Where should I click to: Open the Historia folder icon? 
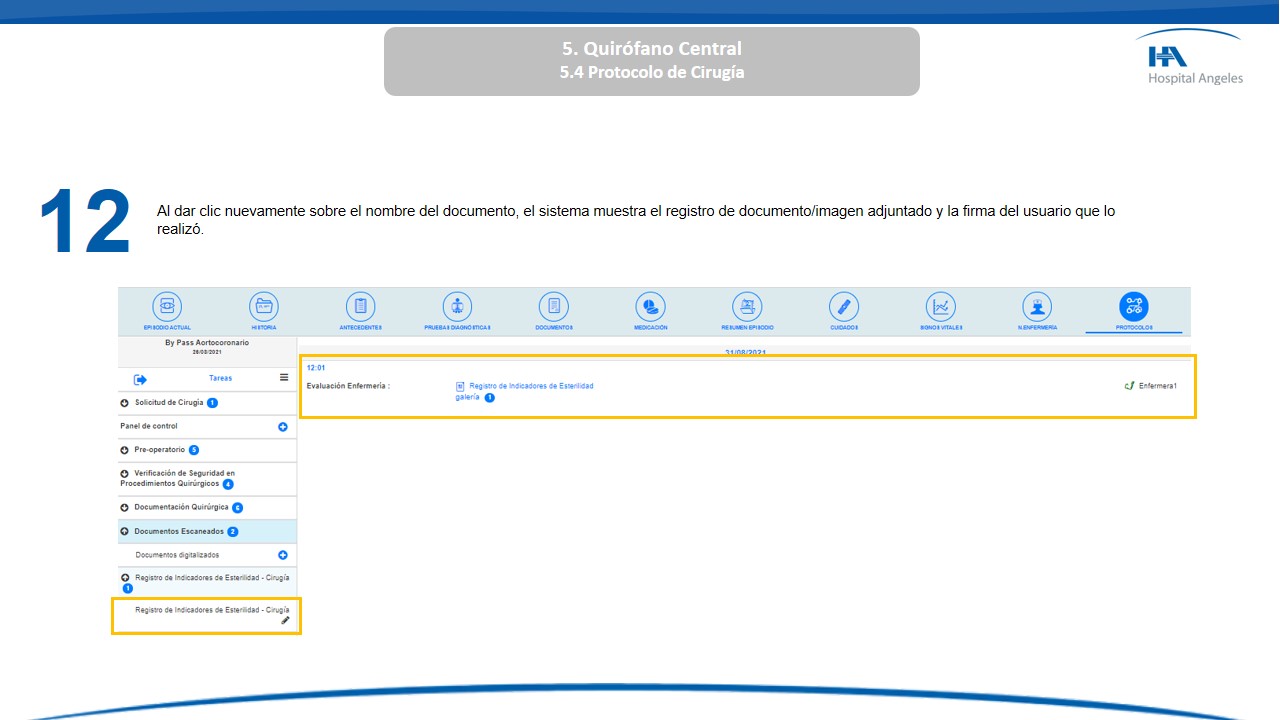pyautogui.click(x=264, y=307)
